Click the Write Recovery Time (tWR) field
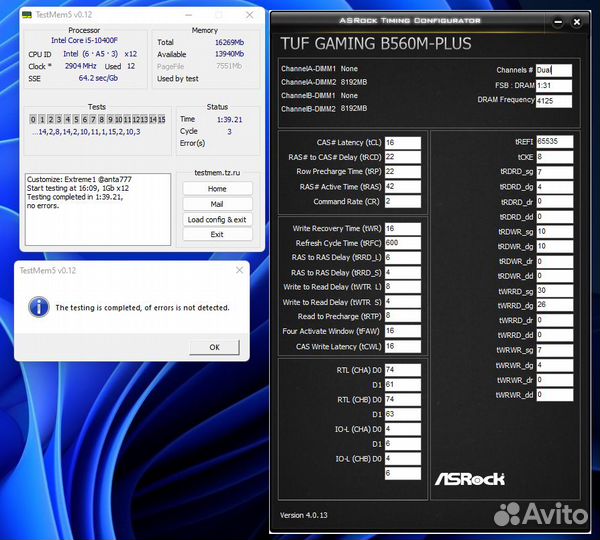600x540 pixels. click(403, 228)
